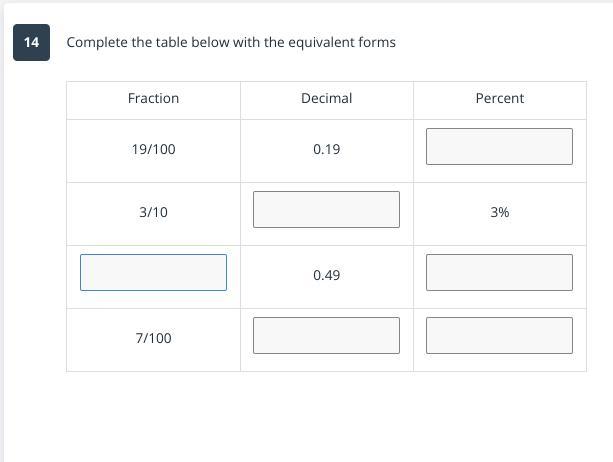This screenshot has width=613, height=462.
Task: Click the 7/100 fraction cell
Action: tap(153, 338)
